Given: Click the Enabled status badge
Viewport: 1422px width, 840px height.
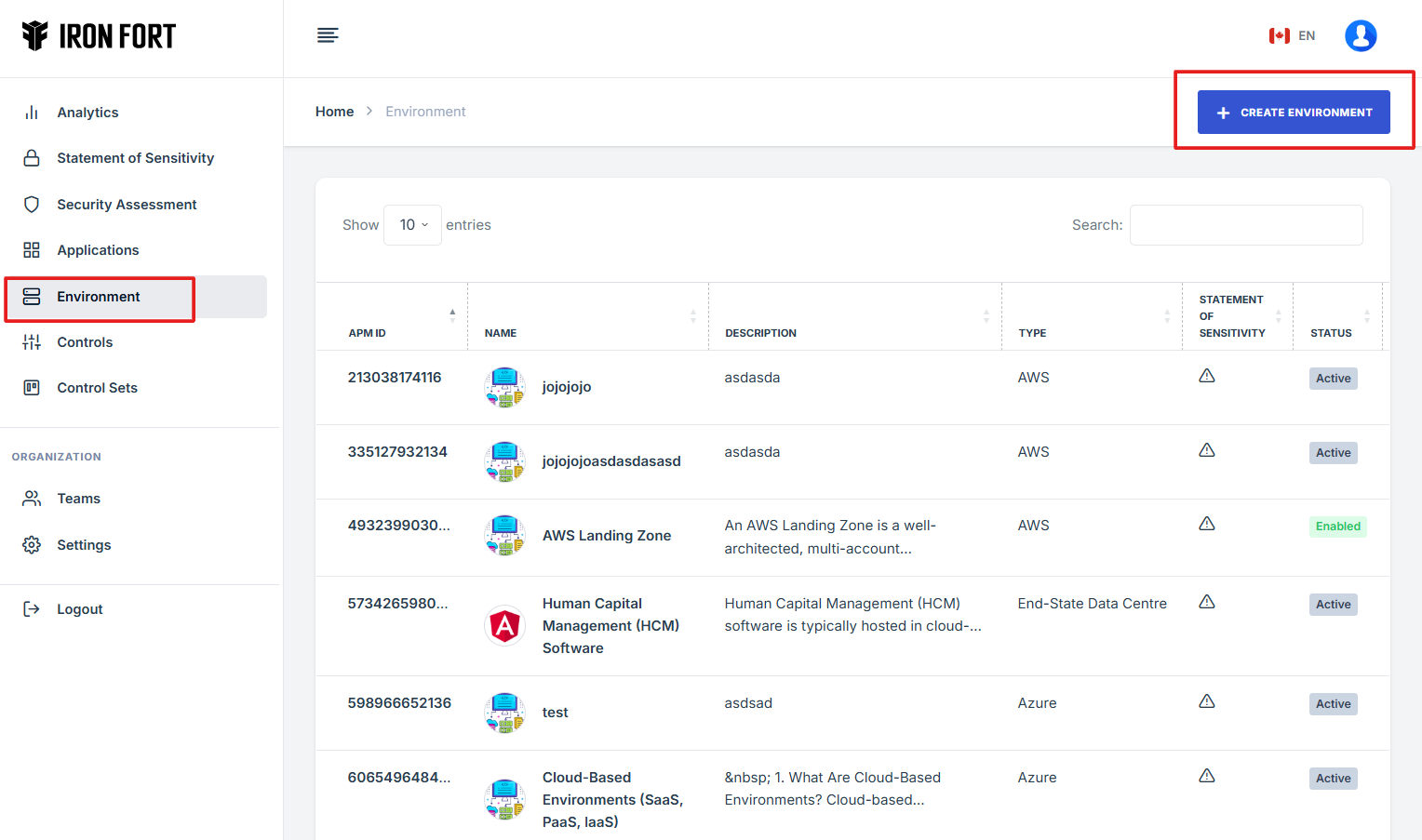Looking at the screenshot, I should coord(1337,527).
